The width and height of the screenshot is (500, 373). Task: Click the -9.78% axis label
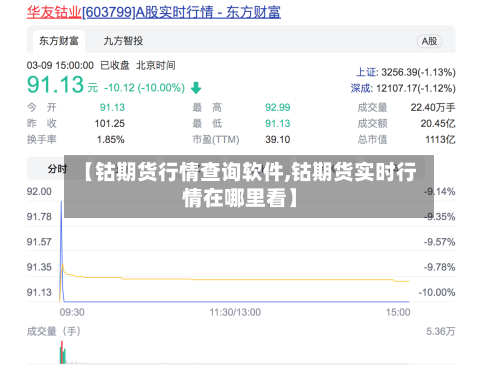[439, 267]
